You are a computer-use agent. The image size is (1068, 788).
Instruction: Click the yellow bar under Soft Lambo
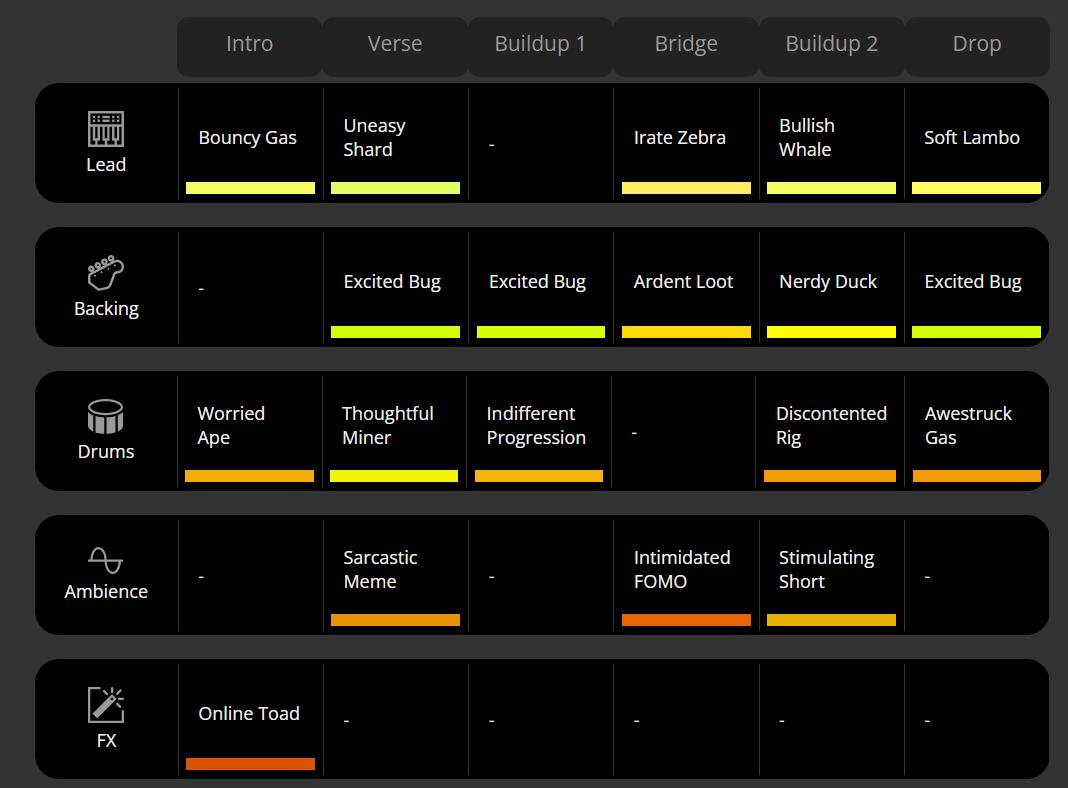[976, 188]
